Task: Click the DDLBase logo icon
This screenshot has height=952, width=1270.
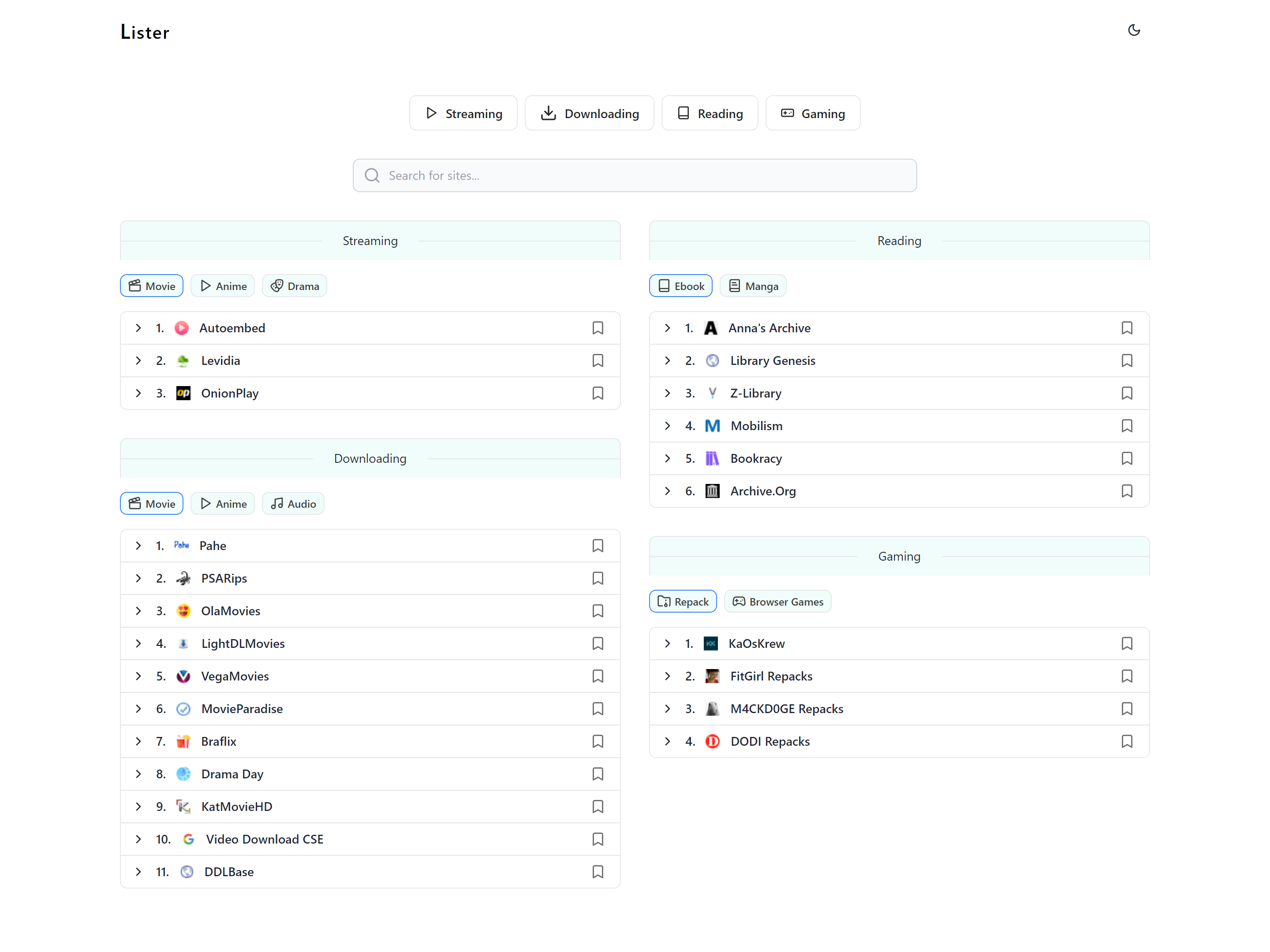Action: (x=187, y=872)
